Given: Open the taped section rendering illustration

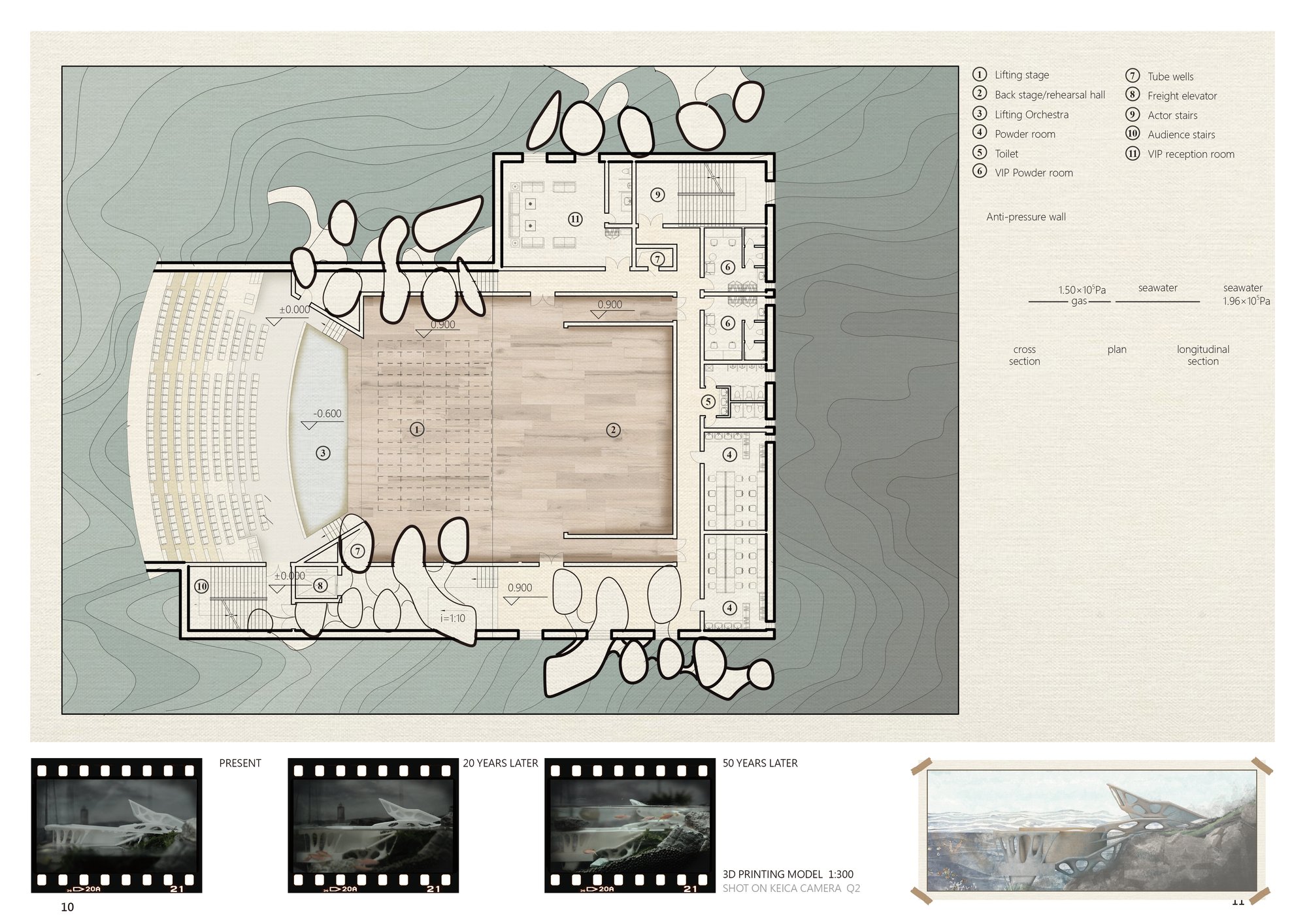Looking at the screenshot, I should point(1092,832).
